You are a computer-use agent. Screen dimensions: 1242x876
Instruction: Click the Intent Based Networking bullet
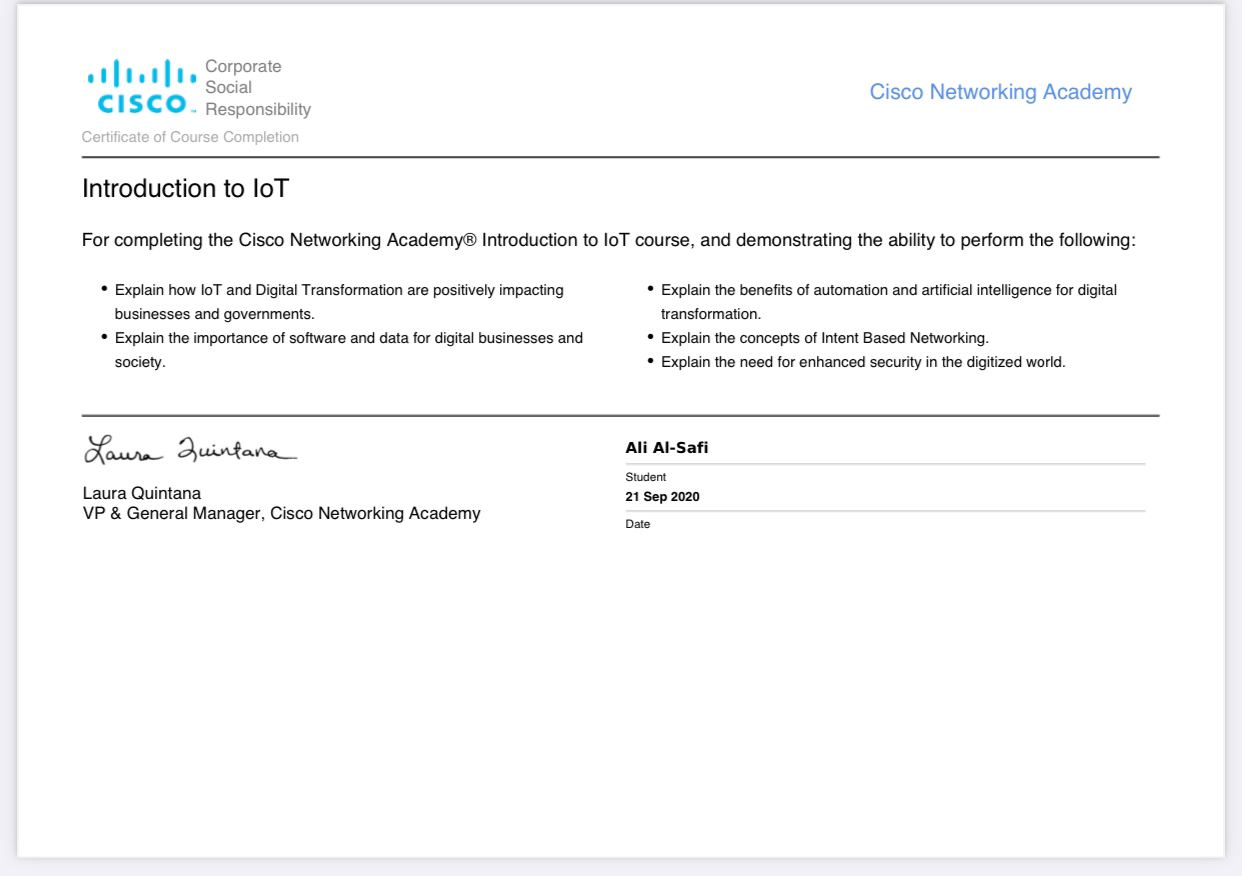824,338
